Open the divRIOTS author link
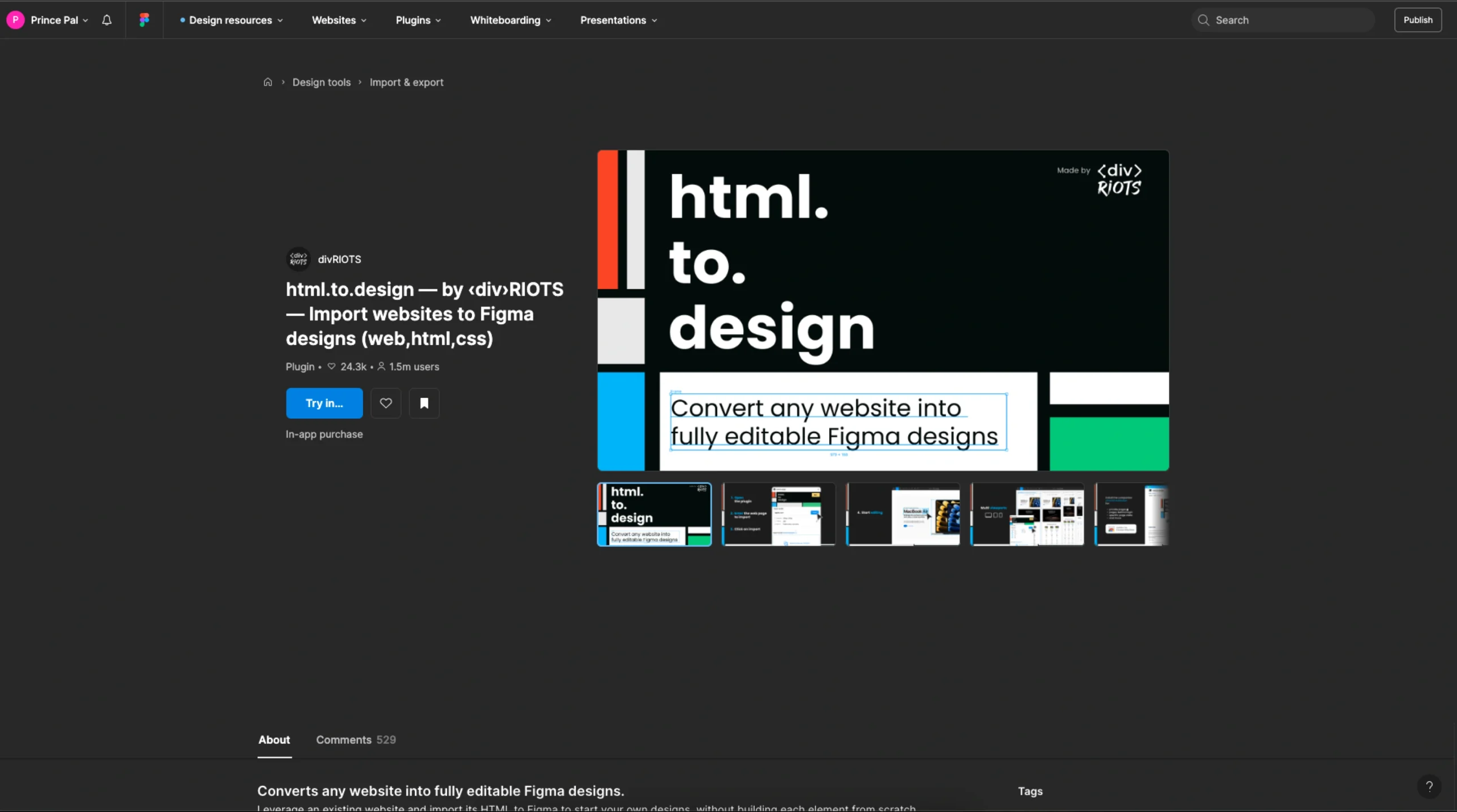 point(339,259)
